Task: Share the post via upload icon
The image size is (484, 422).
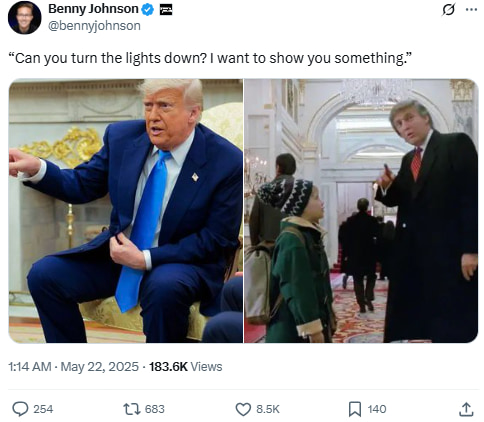Action: (466, 409)
